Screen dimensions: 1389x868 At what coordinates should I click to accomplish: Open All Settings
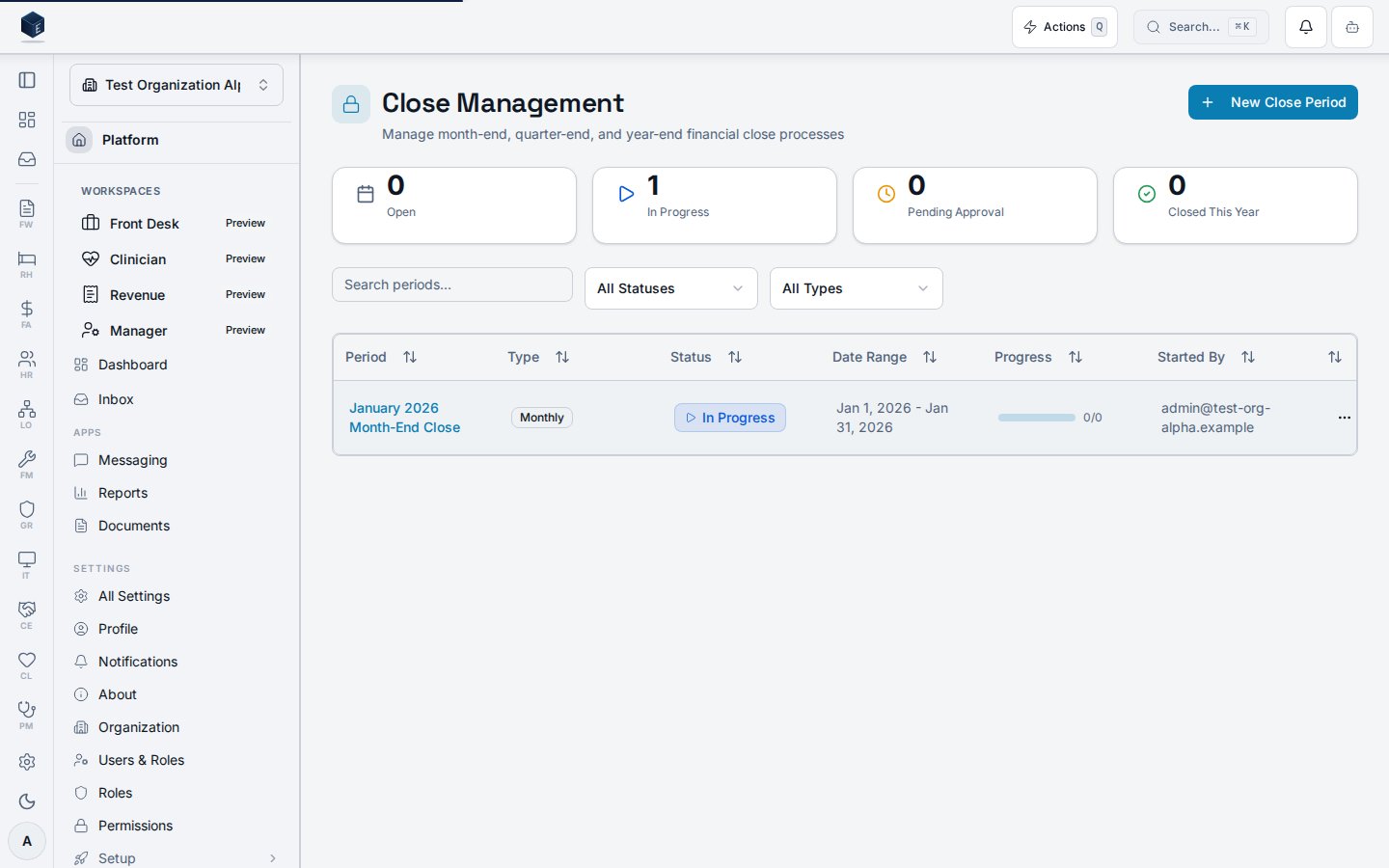pyautogui.click(x=177, y=596)
